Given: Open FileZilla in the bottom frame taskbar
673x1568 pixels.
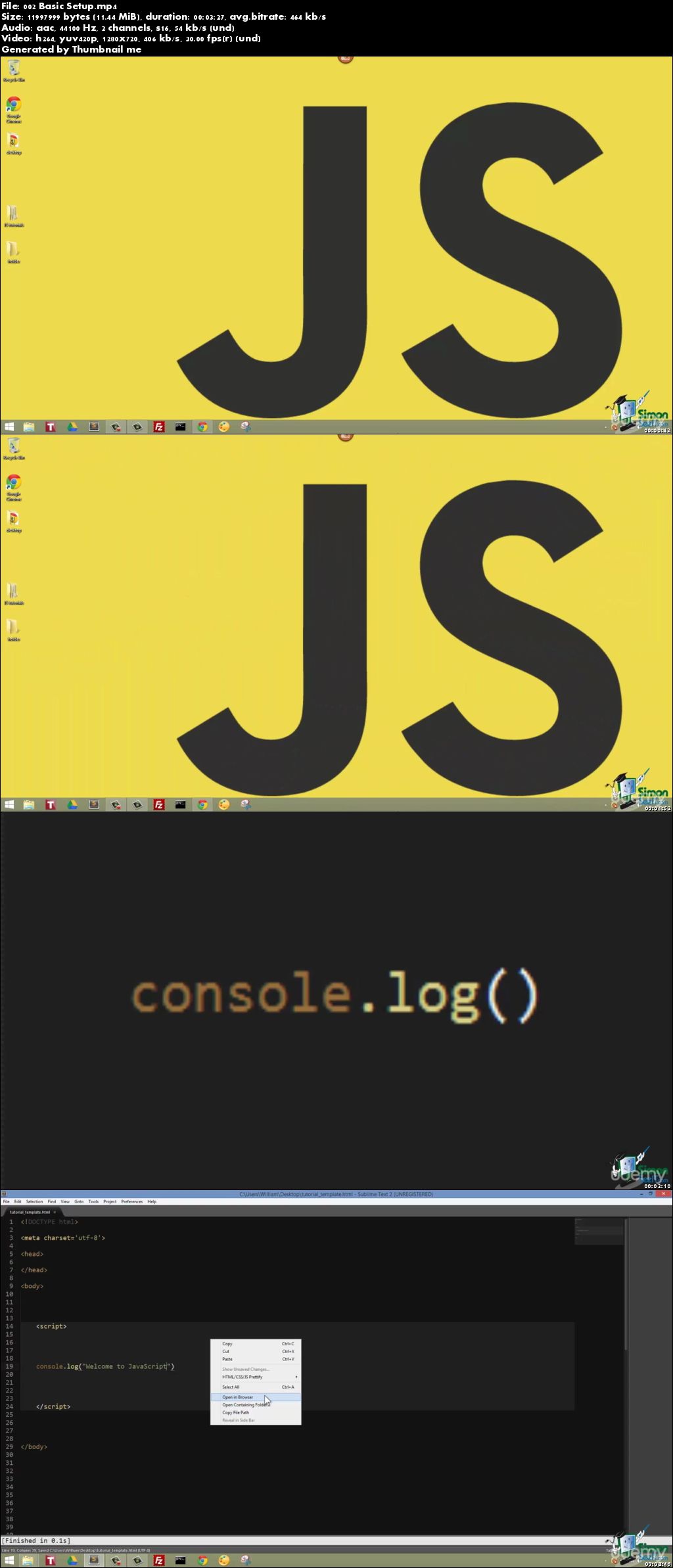Looking at the screenshot, I should coord(159,1560).
